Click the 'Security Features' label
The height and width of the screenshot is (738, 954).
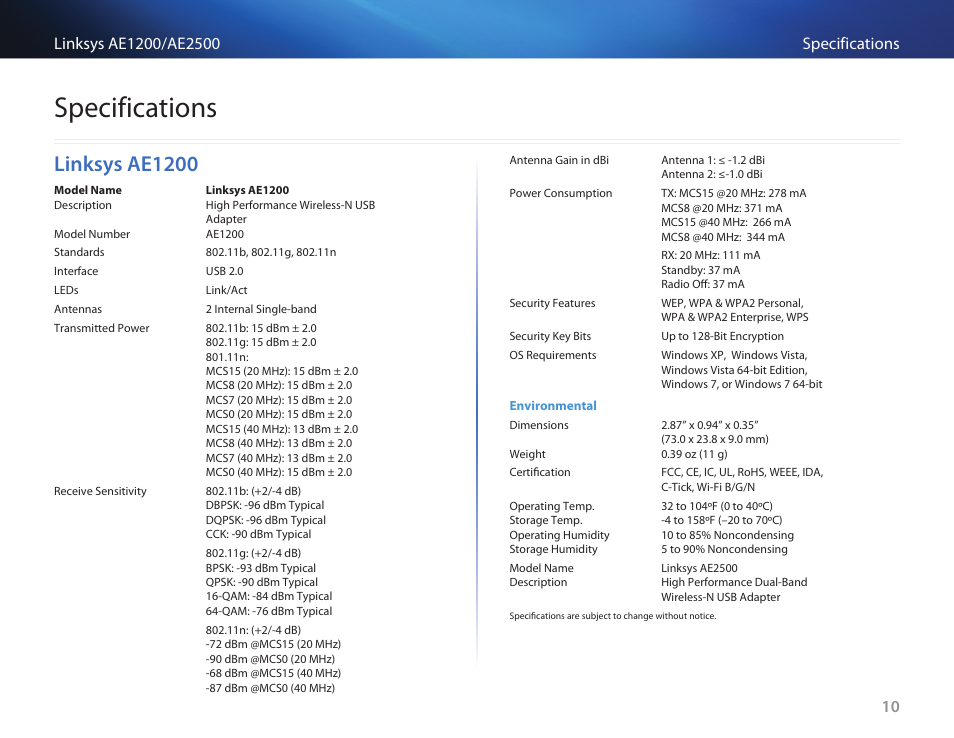tap(552, 303)
